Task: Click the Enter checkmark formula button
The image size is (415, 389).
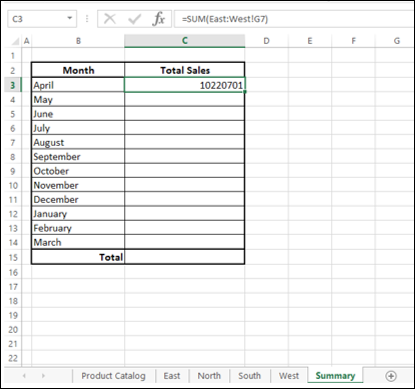Action: point(134,19)
